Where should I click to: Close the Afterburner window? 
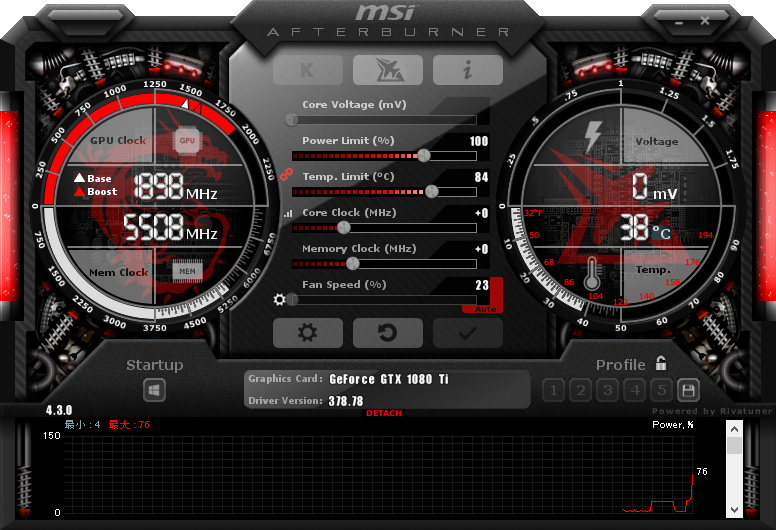705,21
